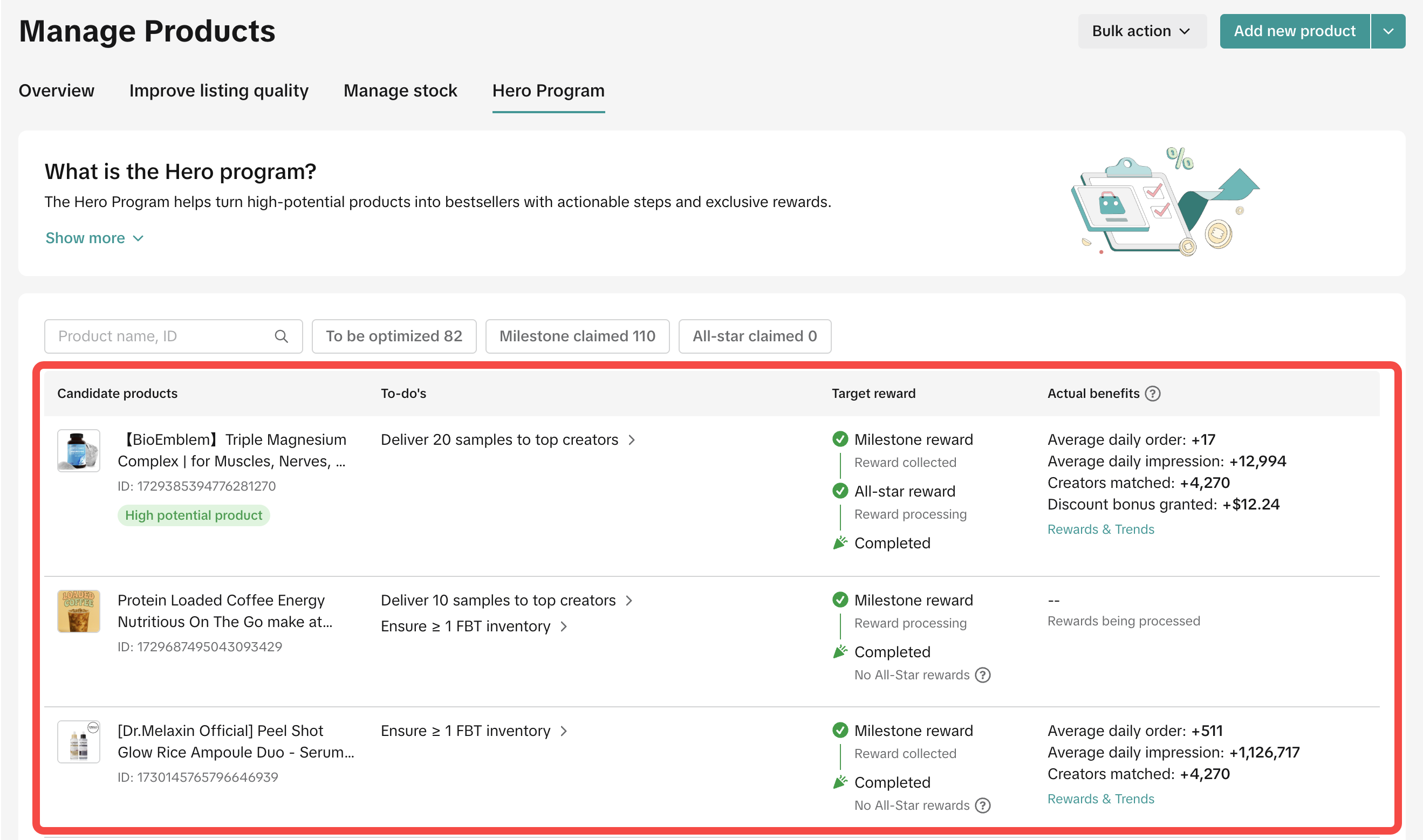Open Deliver 20 samples to top creators
The height and width of the screenshot is (840, 1423).
(508, 439)
